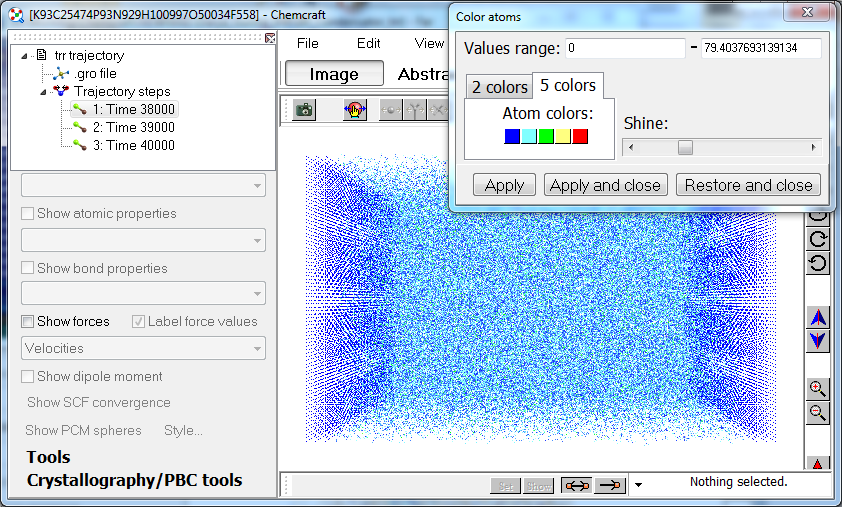
Task: Click the counterclockwise rotate icon
Action: coord(818,263)
